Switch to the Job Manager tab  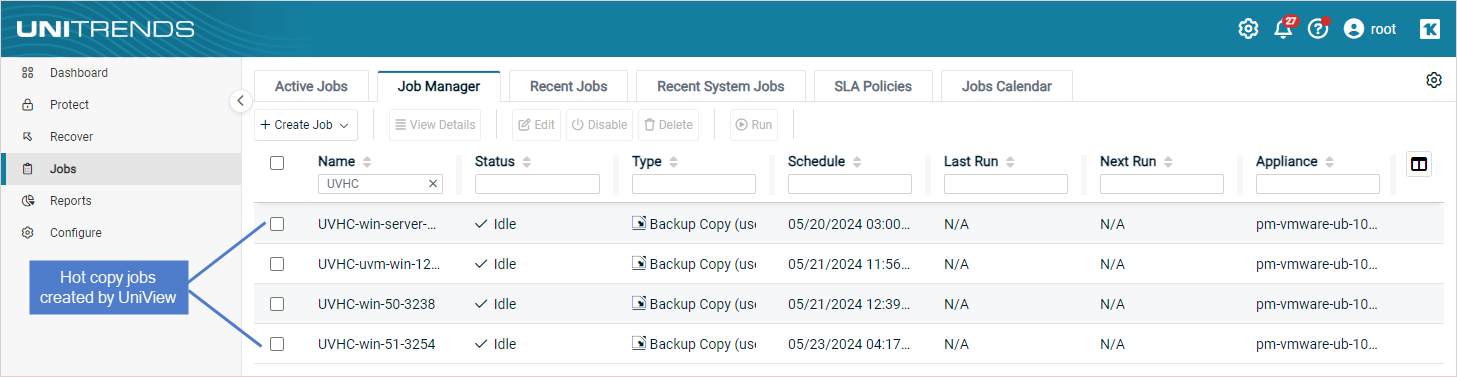[x=439, y=86]
